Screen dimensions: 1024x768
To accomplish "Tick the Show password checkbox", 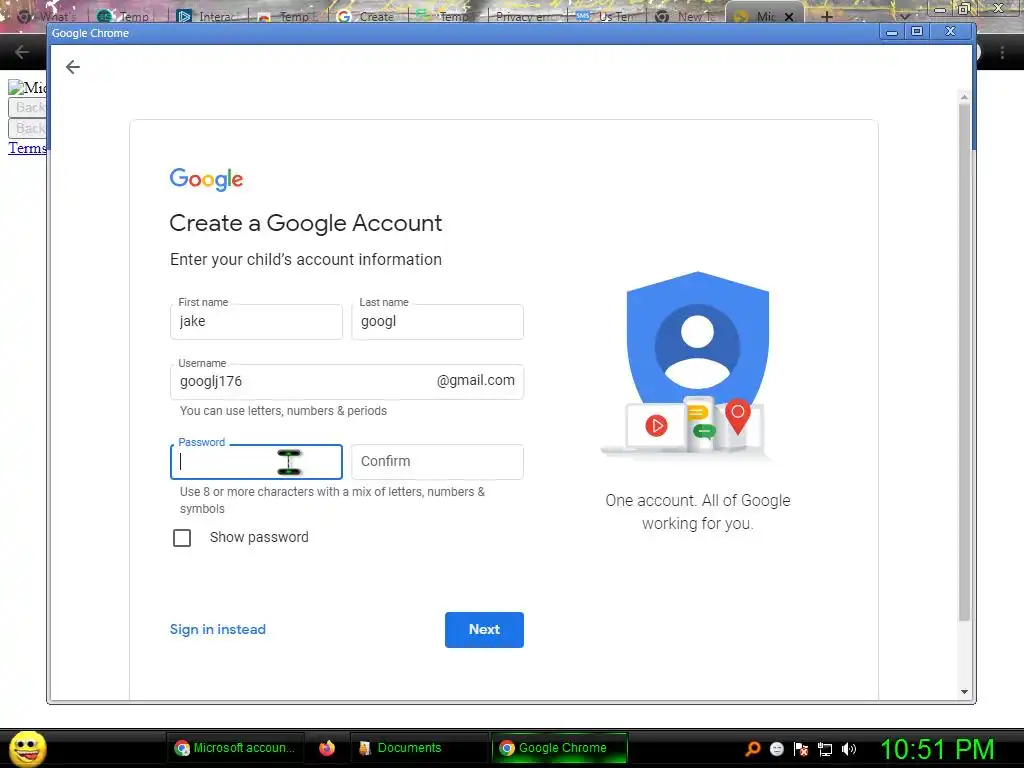I will 182,537.
